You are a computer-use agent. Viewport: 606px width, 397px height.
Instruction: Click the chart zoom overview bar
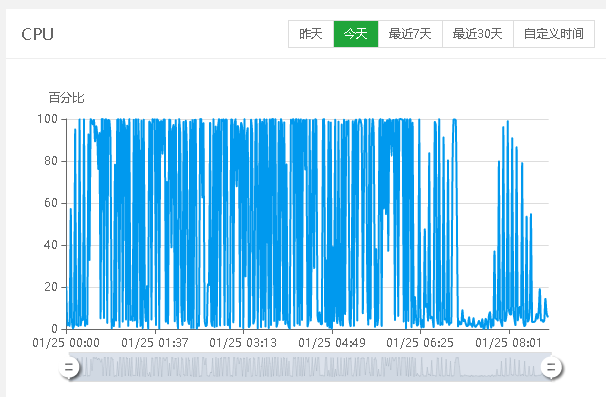pyautogui.click(x=310, y=367)
